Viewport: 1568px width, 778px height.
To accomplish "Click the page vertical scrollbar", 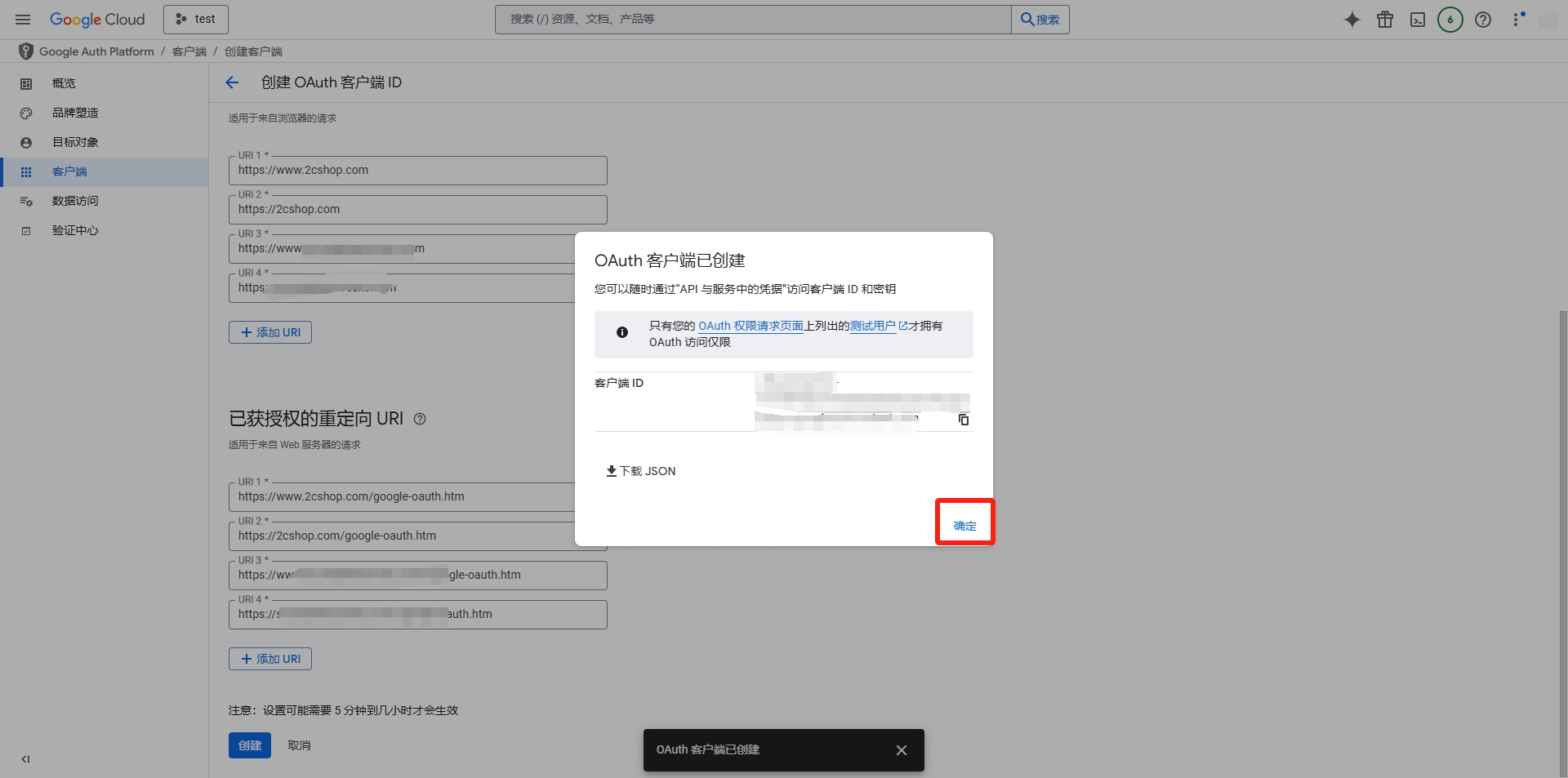I will click(x=1563, y=543).
